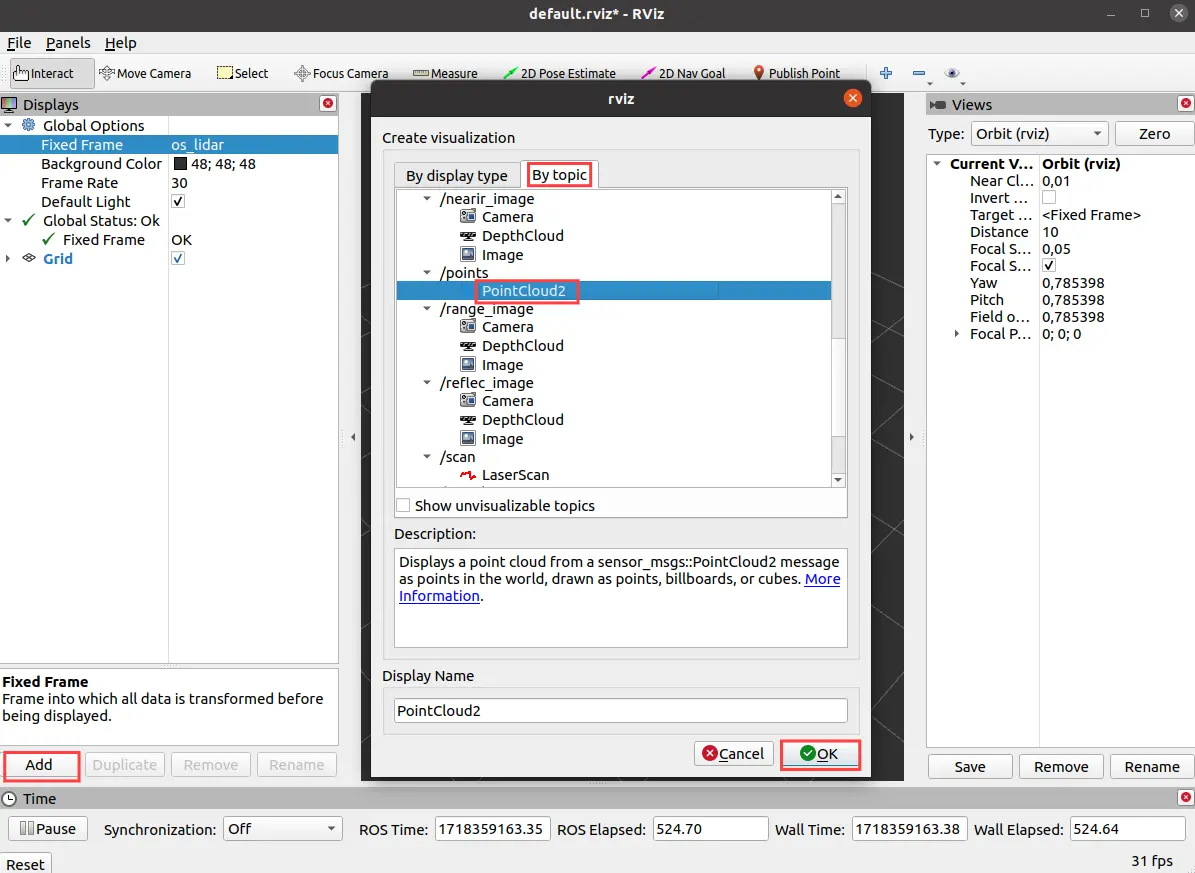Activate the Measure tool
The width and height of the screenshot is (1195, 873).
(445, 73)
